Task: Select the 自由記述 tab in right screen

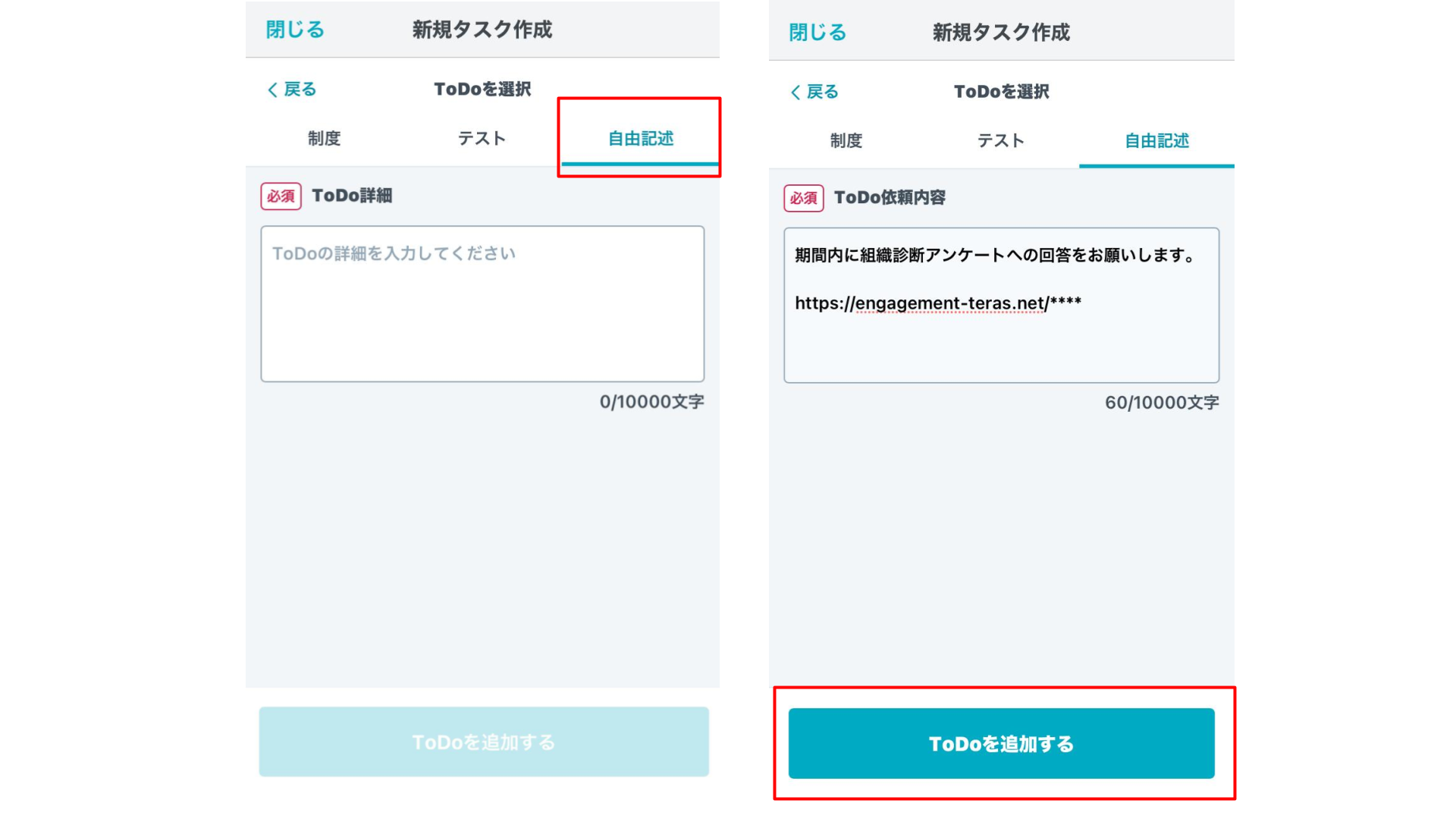Action: click(1156, 140)
